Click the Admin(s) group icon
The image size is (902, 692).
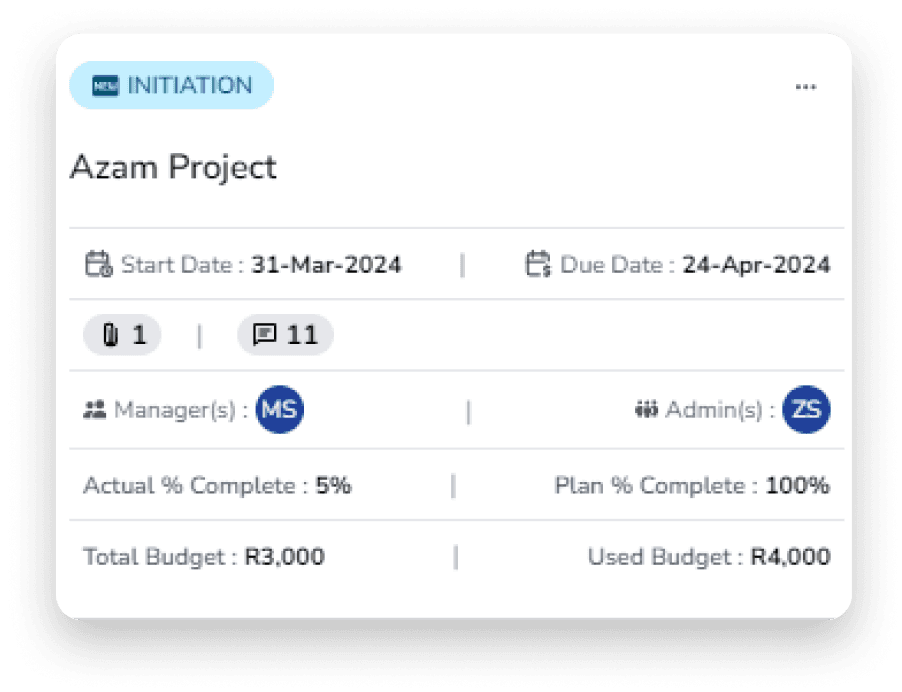point(645,409)
